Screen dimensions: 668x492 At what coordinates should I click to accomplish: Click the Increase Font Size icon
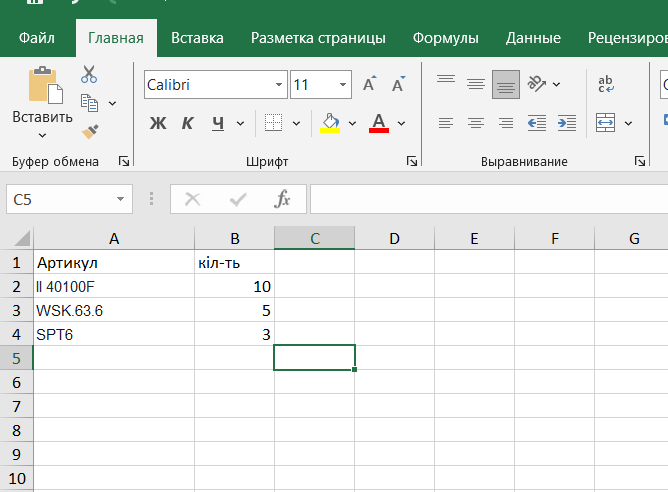coord(369,85)
